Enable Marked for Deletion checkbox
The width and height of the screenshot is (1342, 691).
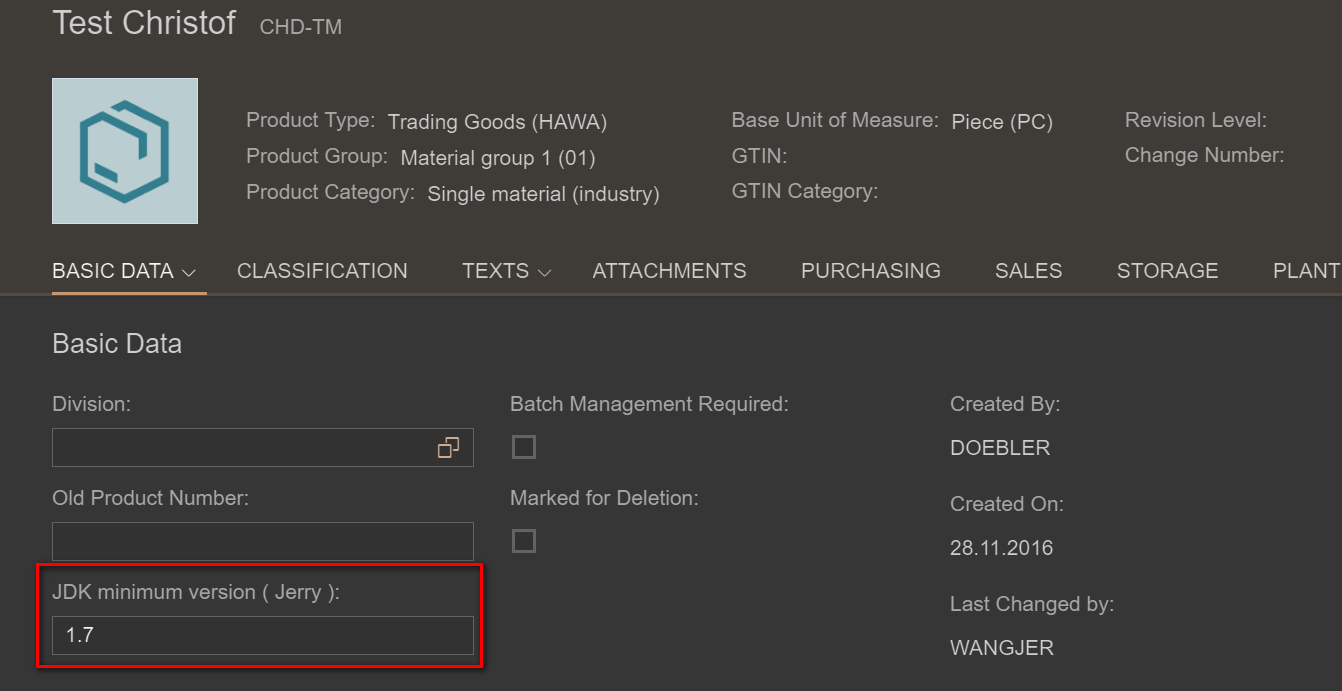(x=524, y=541)
